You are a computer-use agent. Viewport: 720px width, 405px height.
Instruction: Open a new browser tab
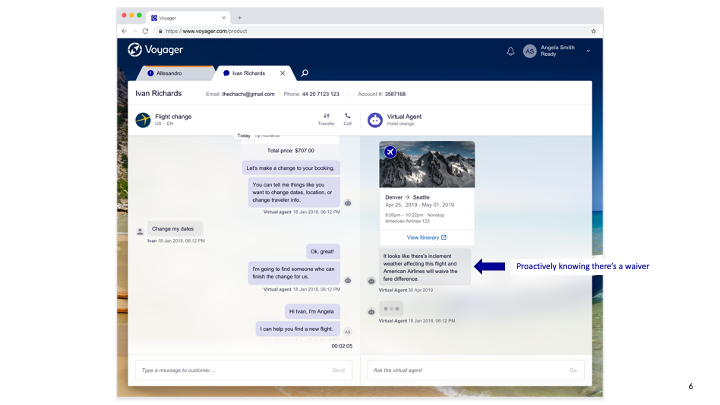point(239,18)
